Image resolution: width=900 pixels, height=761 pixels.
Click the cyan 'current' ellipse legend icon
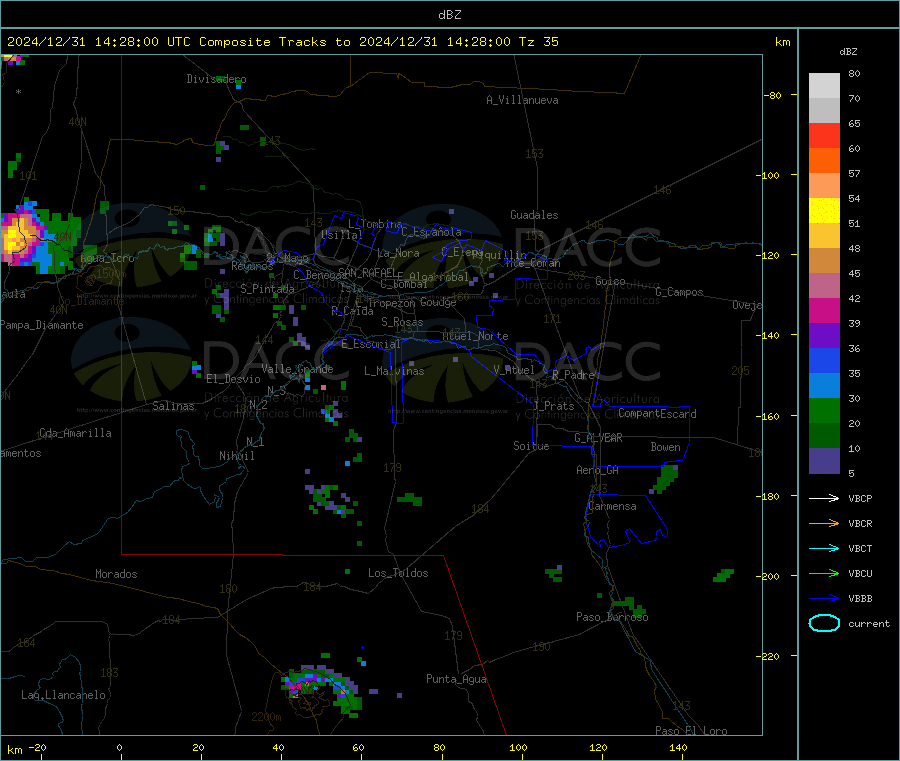[x=824, y=623]
